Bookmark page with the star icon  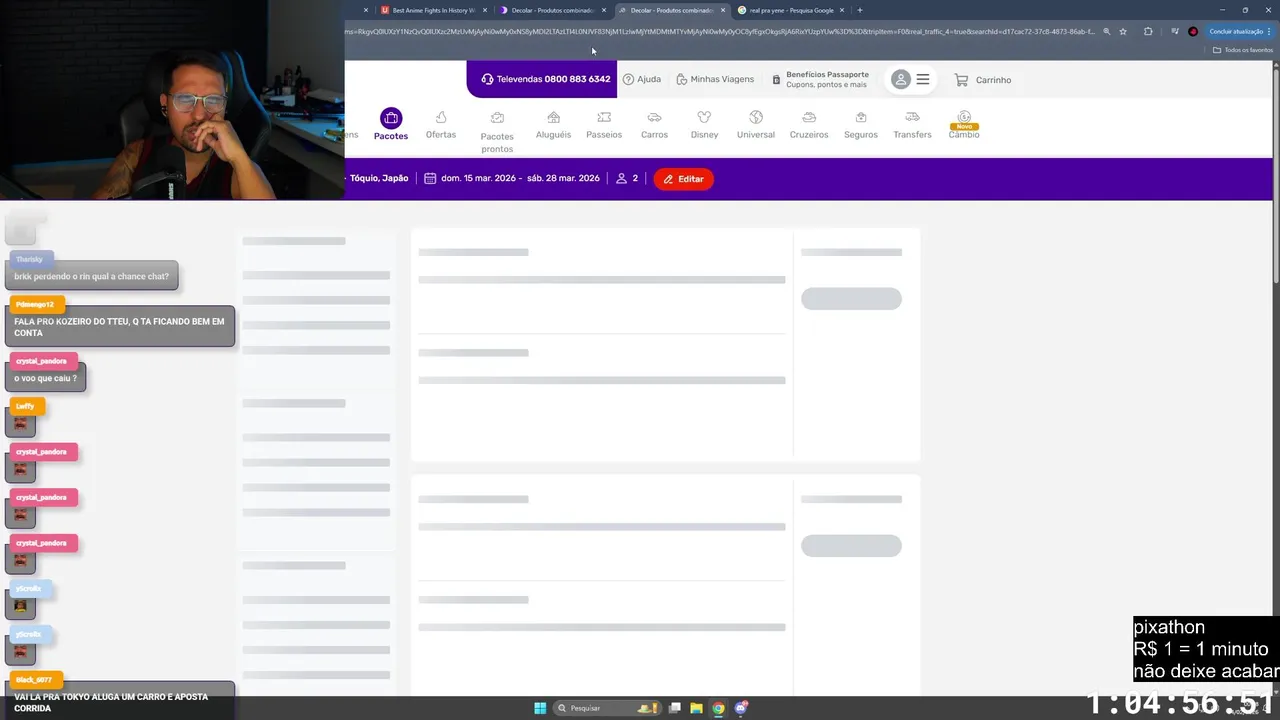1123,31
